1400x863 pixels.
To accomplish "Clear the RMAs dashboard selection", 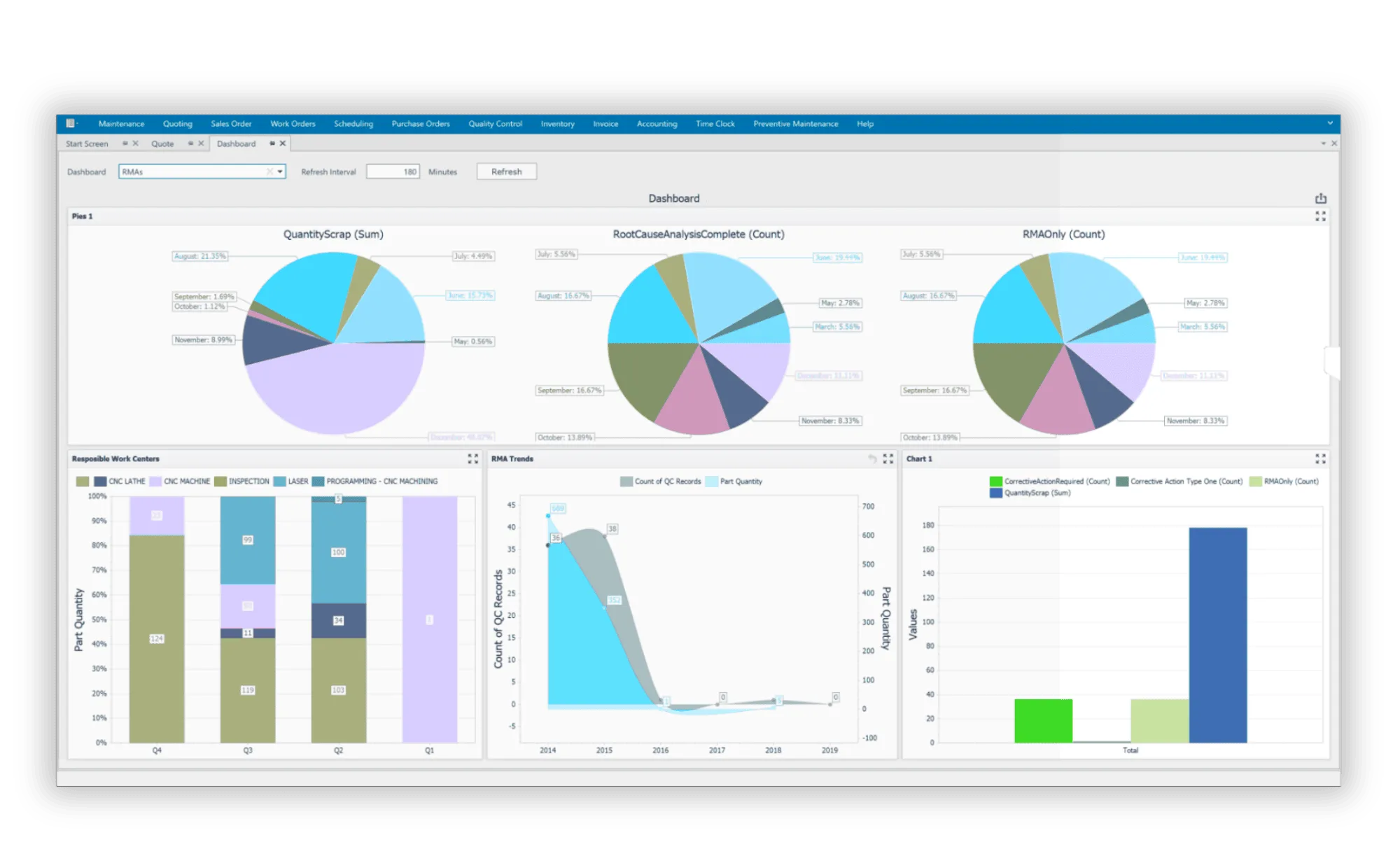I will tap(269, 171).
